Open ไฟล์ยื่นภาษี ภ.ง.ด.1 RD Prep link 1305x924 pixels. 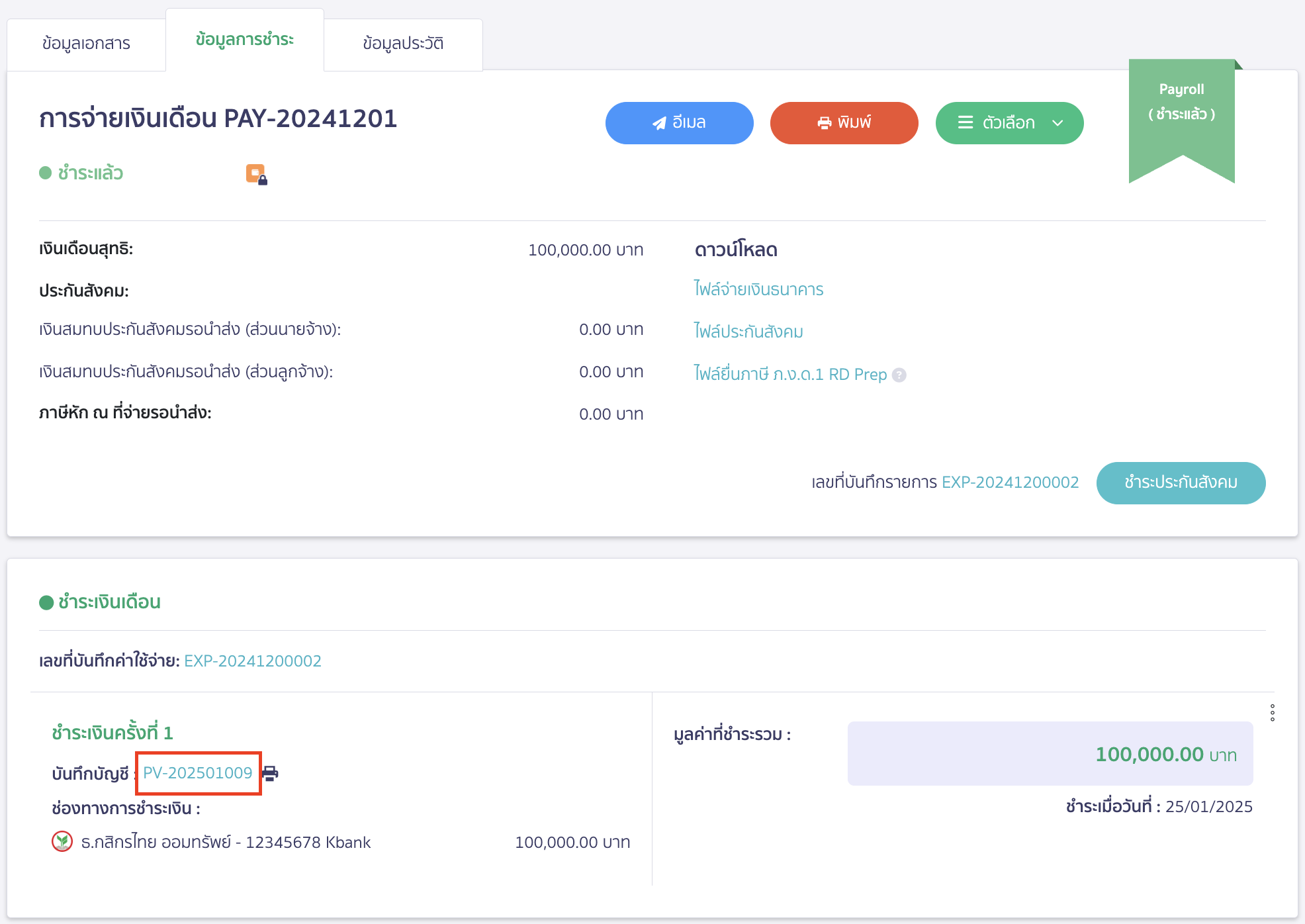pyautogui.click(x=790, y=375)
